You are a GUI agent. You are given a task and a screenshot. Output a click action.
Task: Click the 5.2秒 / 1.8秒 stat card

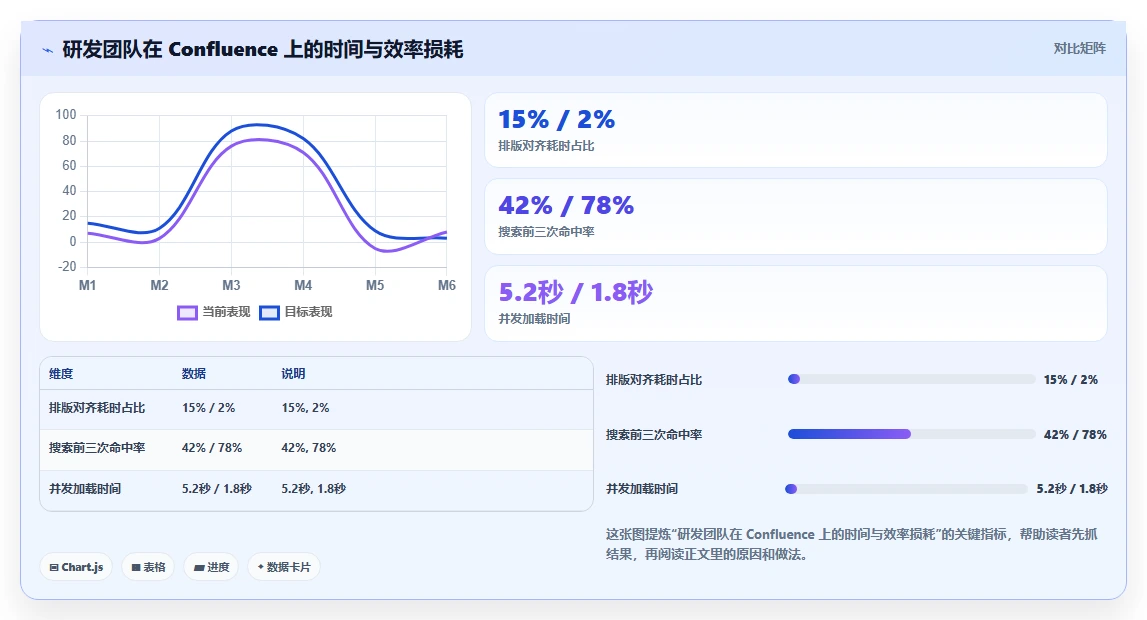(x=796, y=303)
